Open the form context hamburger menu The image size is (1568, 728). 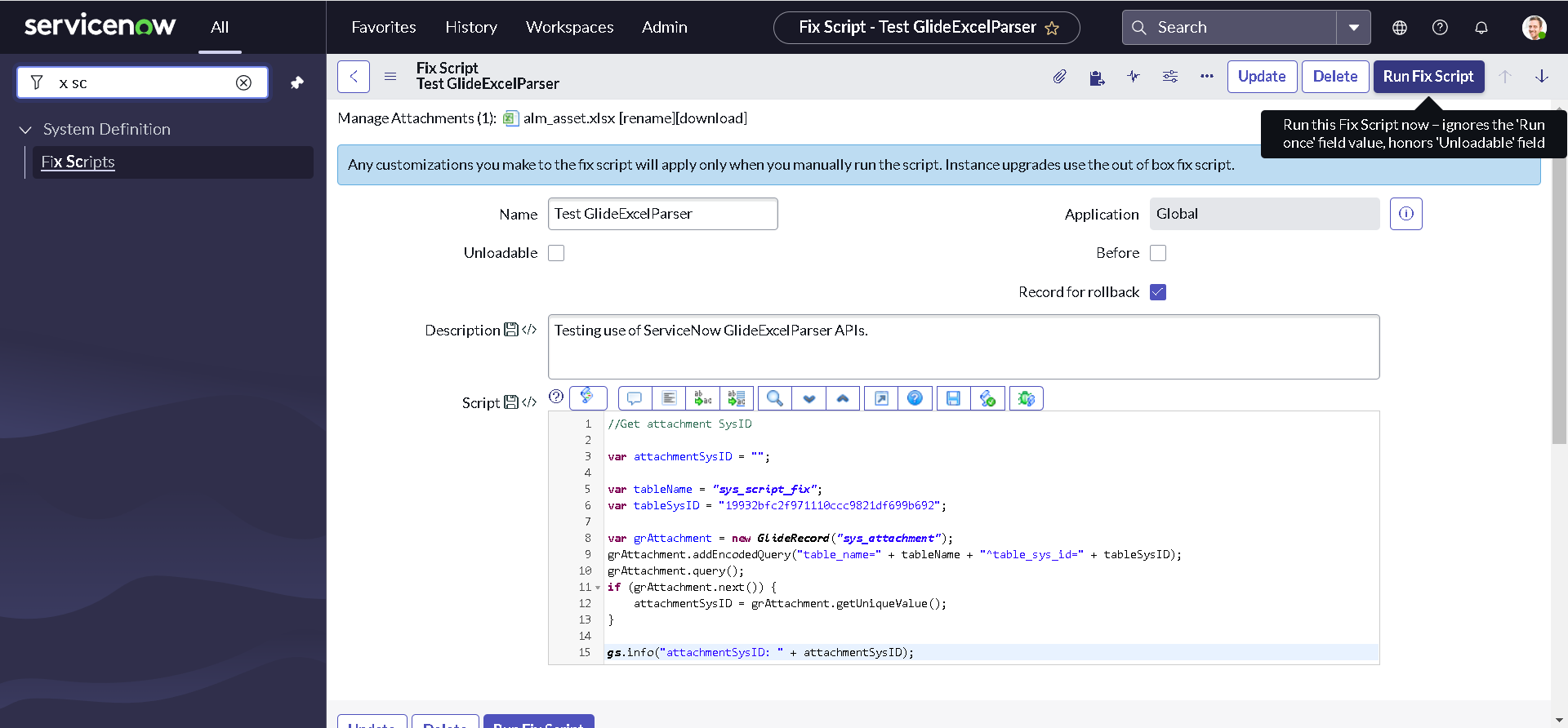point(390,77)
